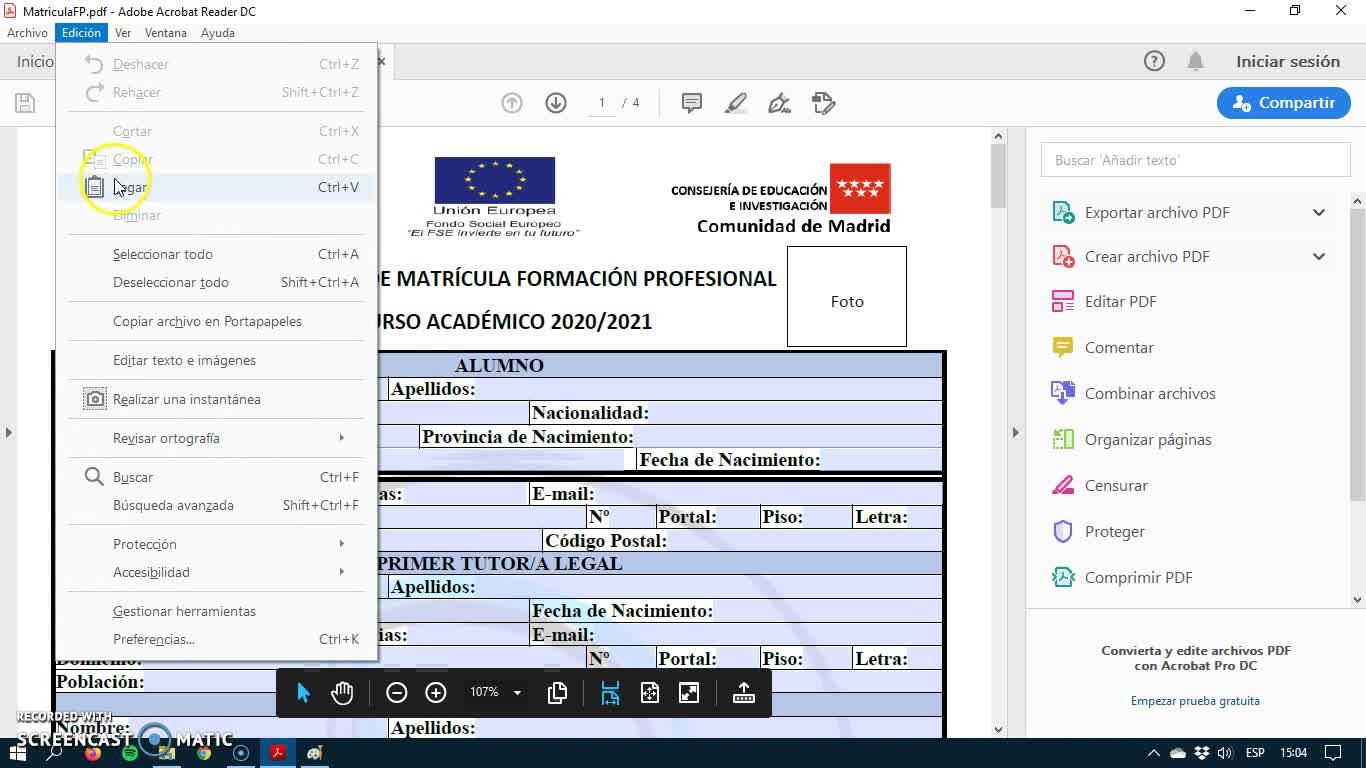The height and width of the screenshot is (768, 1366).
Task: Expand the left navigation pane arrow
Action: tap(9, 432)
